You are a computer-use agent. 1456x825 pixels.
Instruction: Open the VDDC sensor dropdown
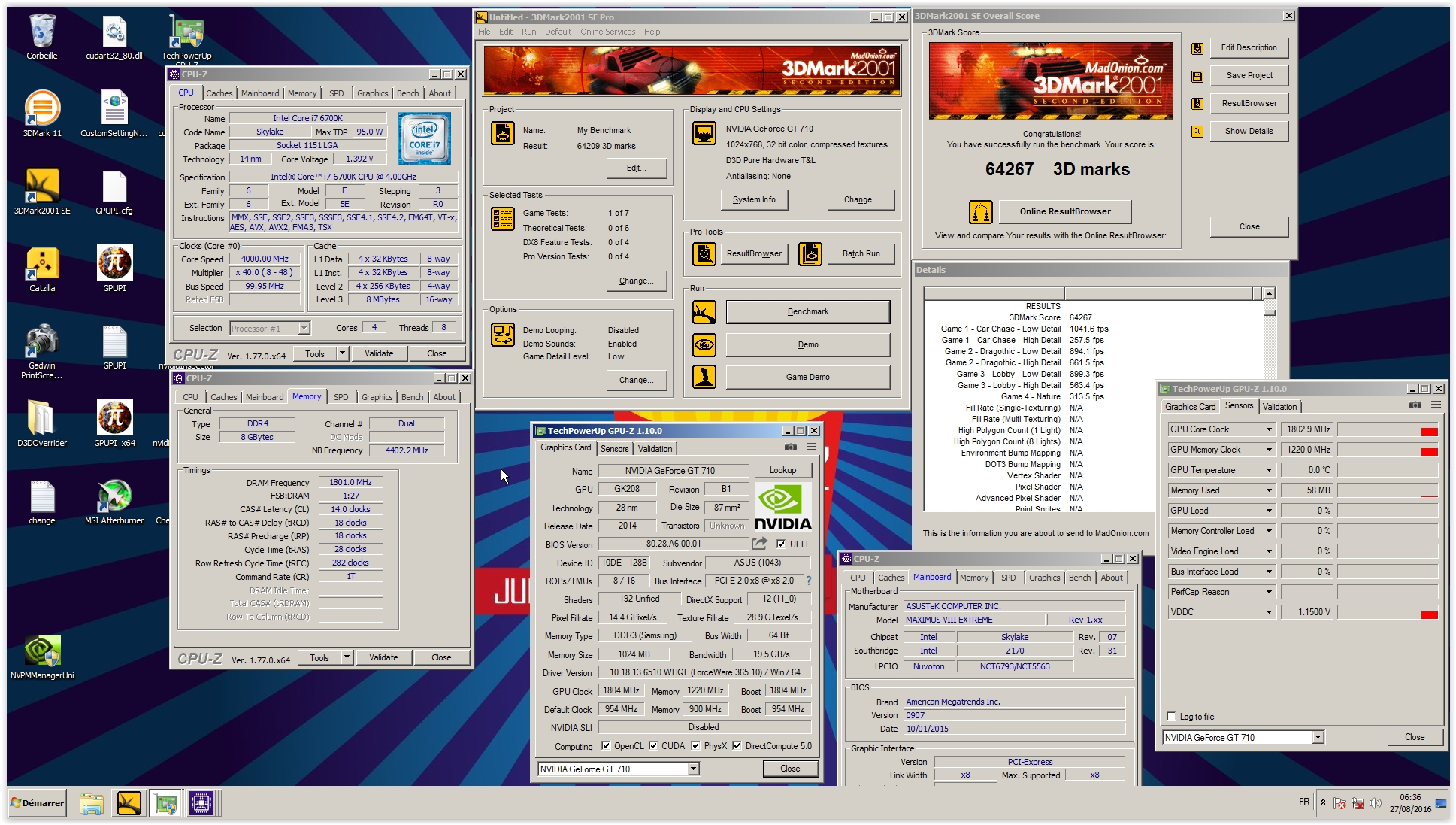point(1269,612)
